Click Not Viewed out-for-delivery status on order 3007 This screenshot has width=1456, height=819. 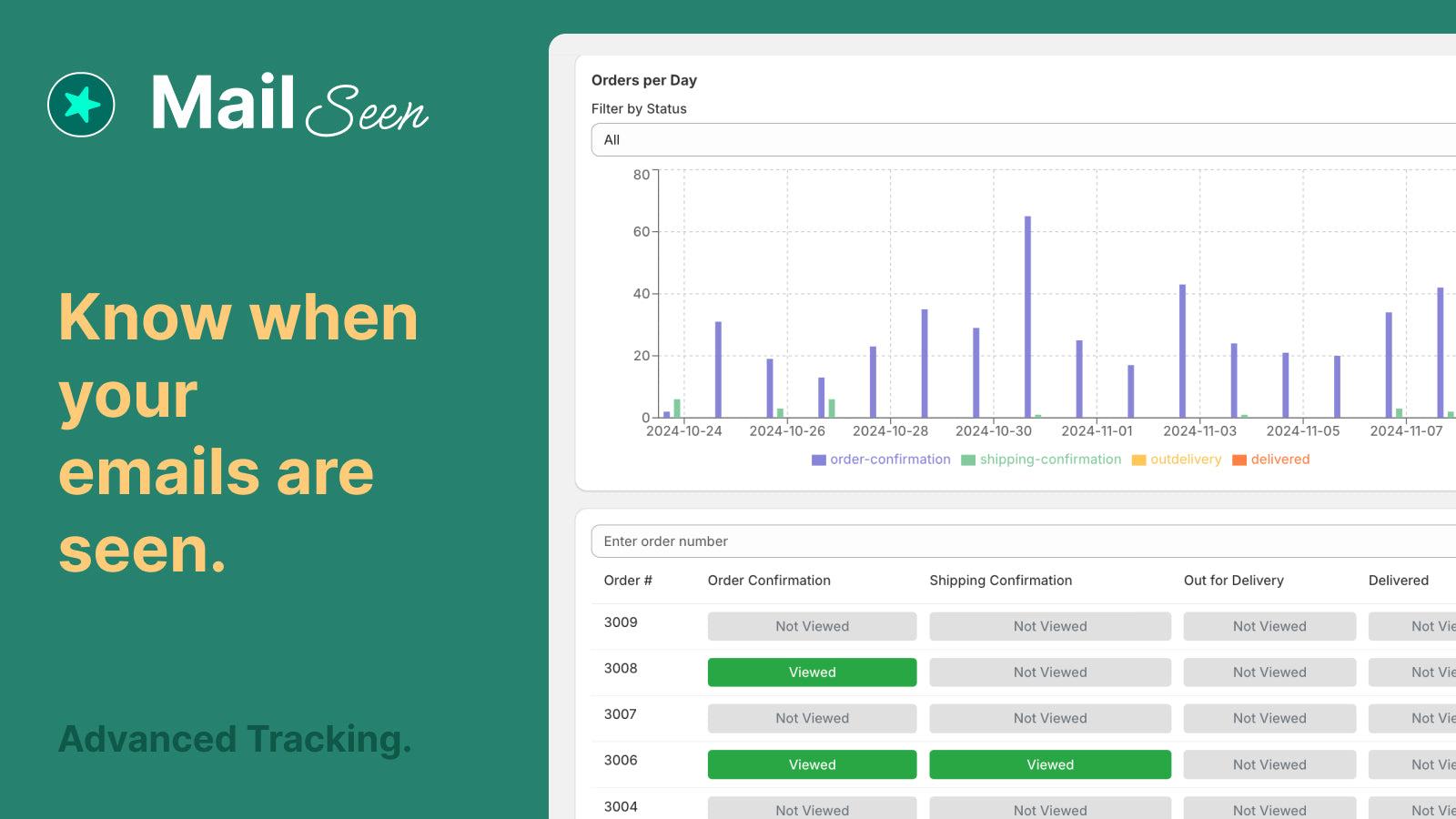(x=1269, y=718)
